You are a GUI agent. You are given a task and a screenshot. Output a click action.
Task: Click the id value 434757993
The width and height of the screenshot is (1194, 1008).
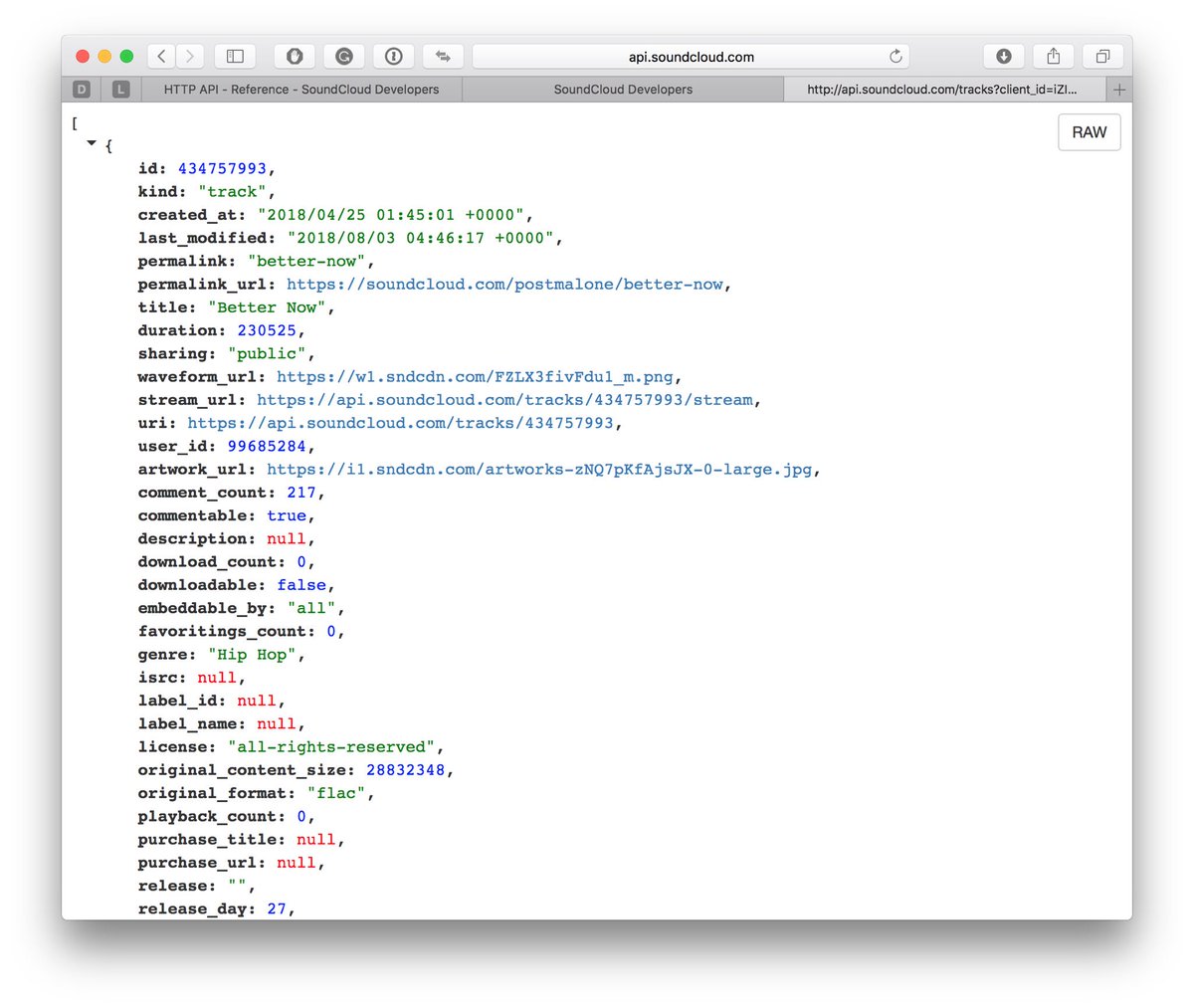pos(222,169)
